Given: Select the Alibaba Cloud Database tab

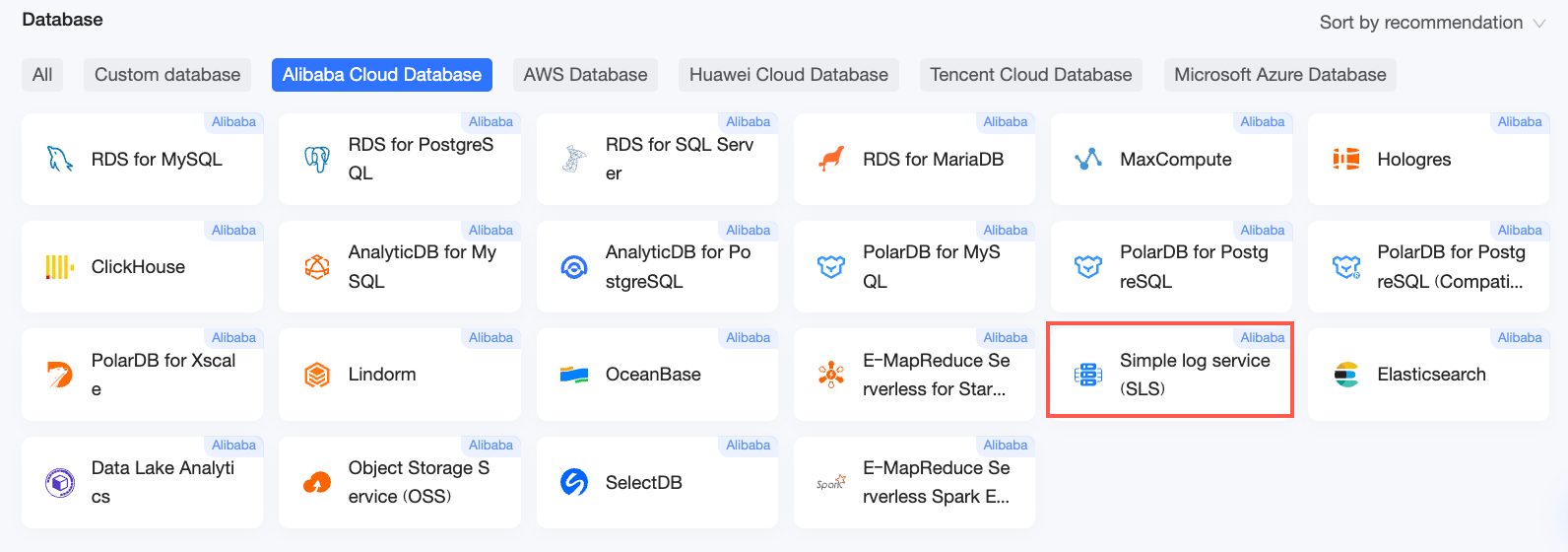Looking at the screenshot, I should point(382,75).
